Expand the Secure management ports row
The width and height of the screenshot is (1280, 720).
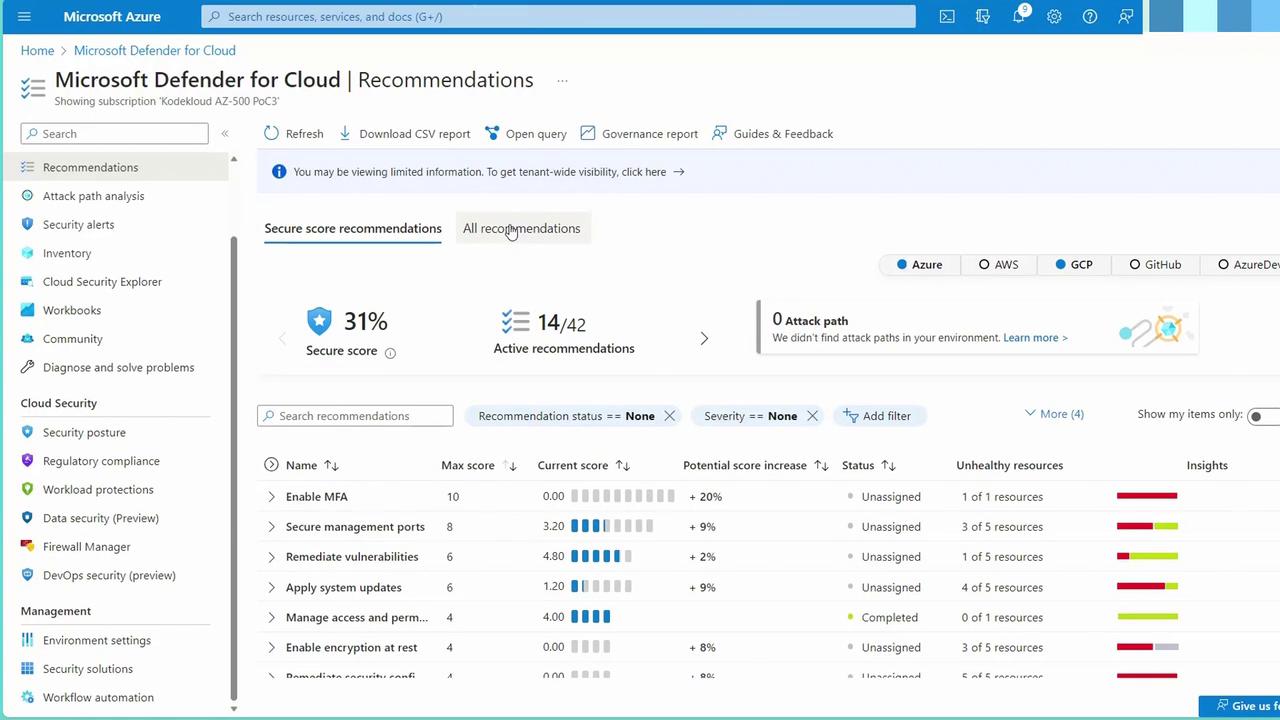[x=271, y=527]
